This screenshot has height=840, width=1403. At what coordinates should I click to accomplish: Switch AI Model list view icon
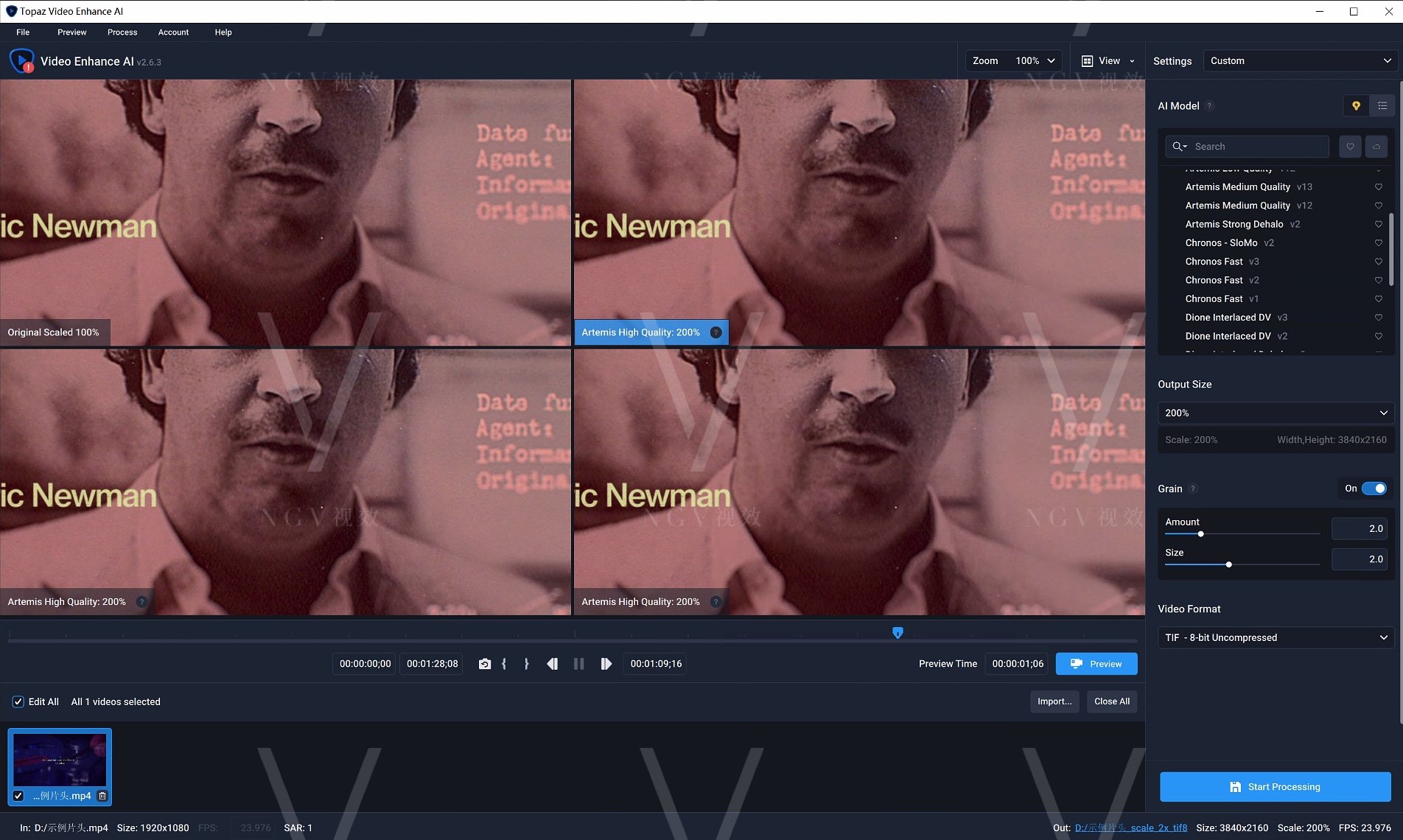click(x=1382, y=106)
